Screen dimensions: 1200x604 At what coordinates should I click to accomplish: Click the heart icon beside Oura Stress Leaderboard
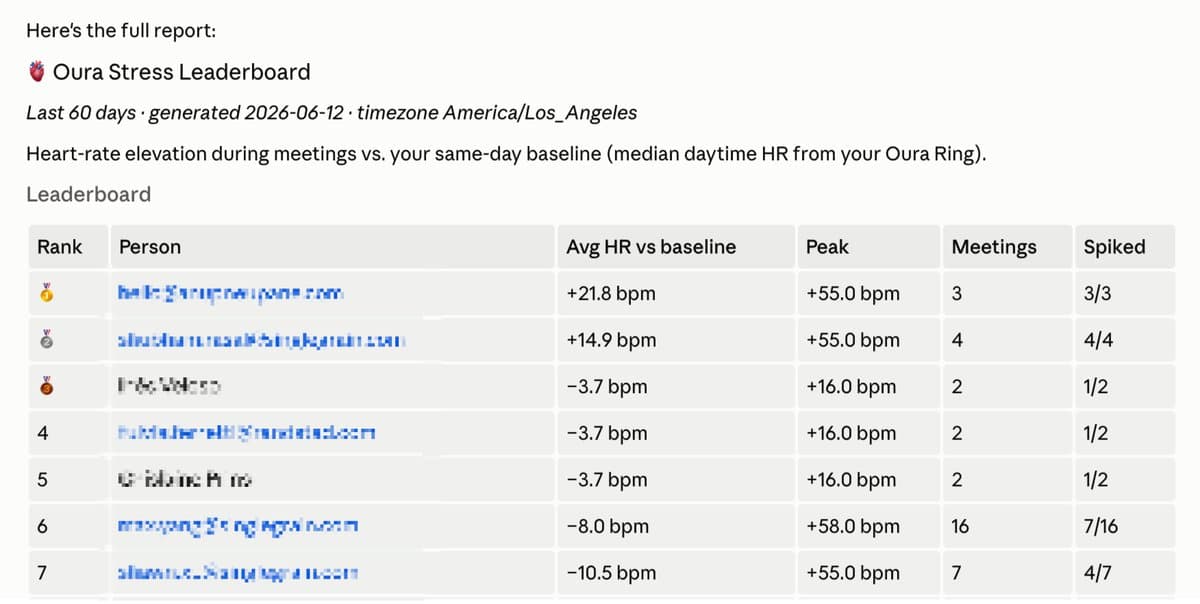coord(37,72)
